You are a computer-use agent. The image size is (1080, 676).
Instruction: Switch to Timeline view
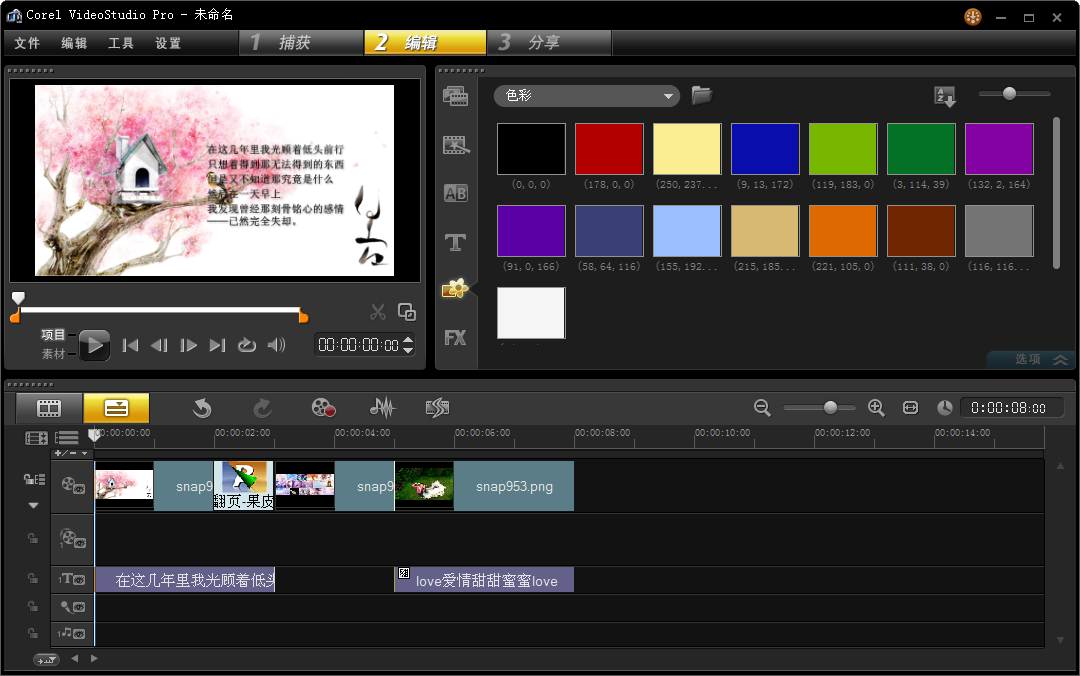116,409
